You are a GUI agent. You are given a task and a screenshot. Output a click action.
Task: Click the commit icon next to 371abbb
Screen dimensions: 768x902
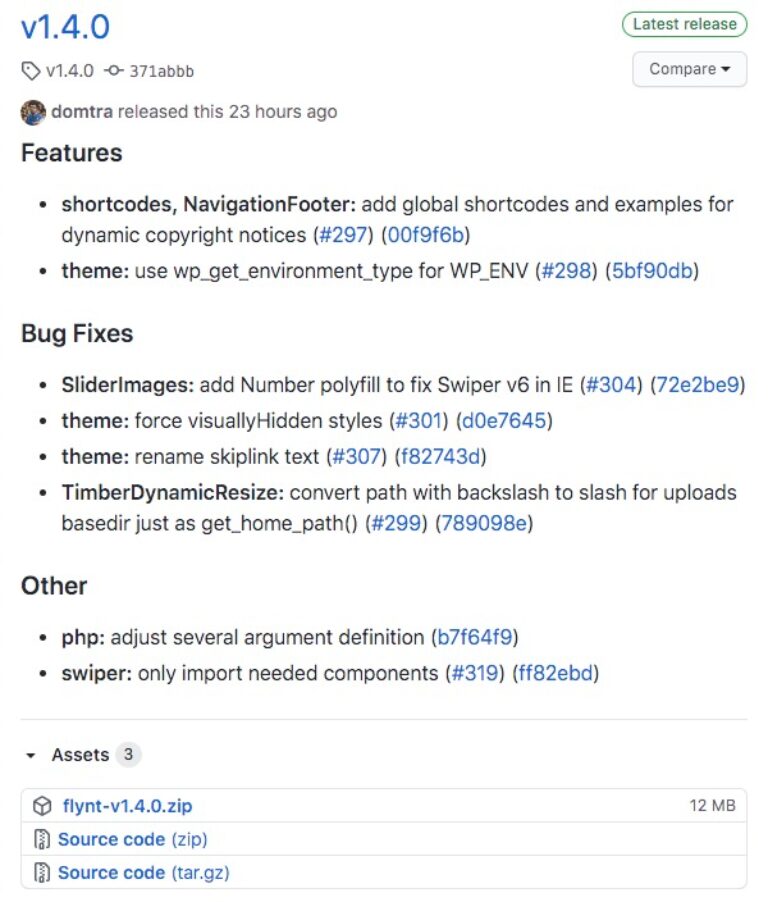point(113,70)
